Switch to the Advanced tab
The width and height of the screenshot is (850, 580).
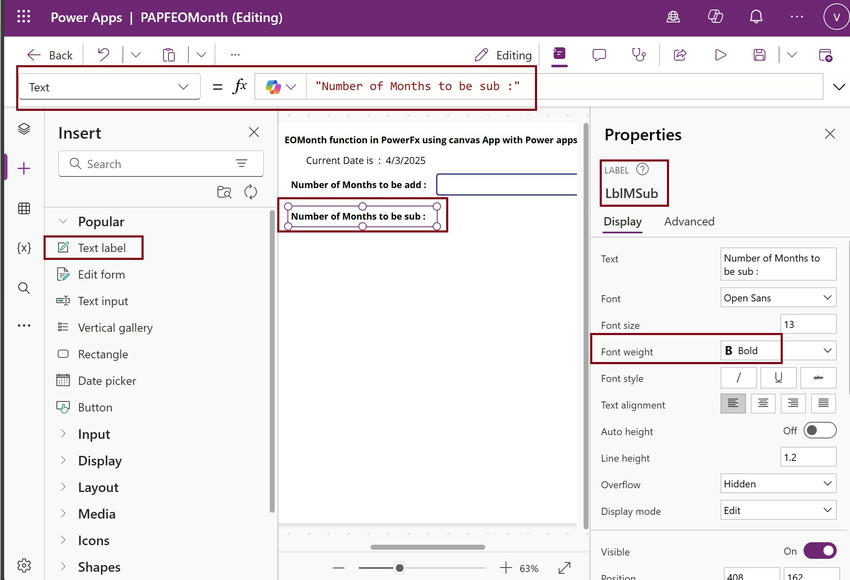coord(689,221)
